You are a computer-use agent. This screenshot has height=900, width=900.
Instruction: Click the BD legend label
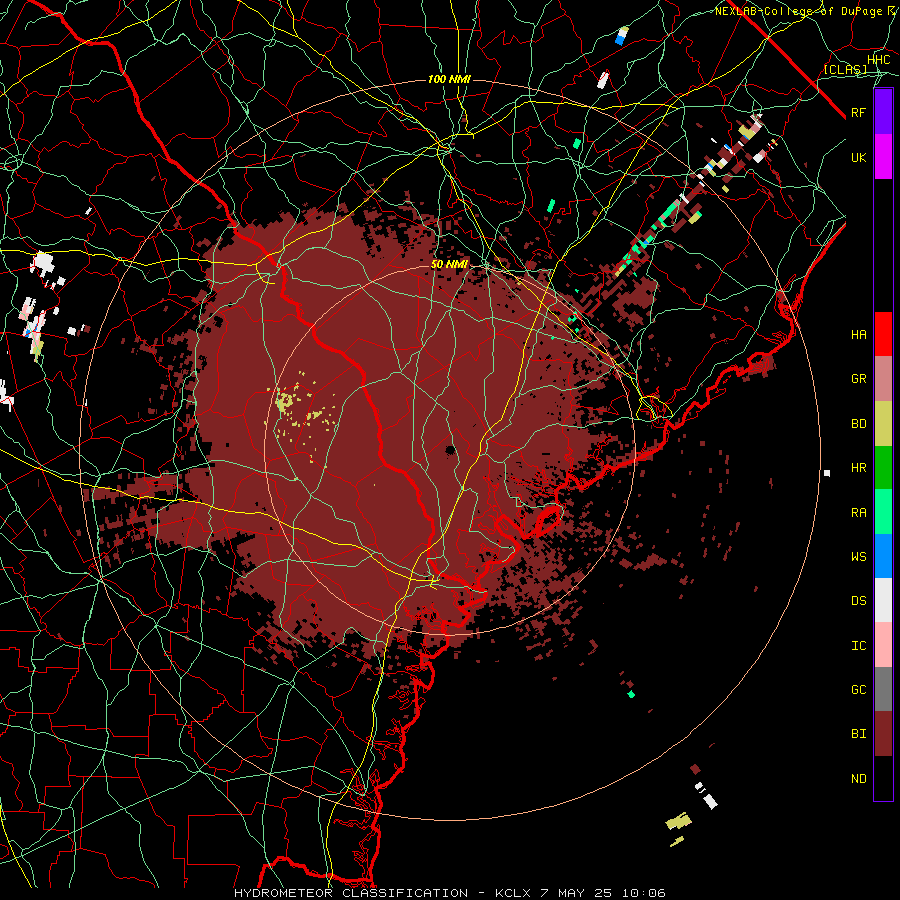click(x=858, y=424)
